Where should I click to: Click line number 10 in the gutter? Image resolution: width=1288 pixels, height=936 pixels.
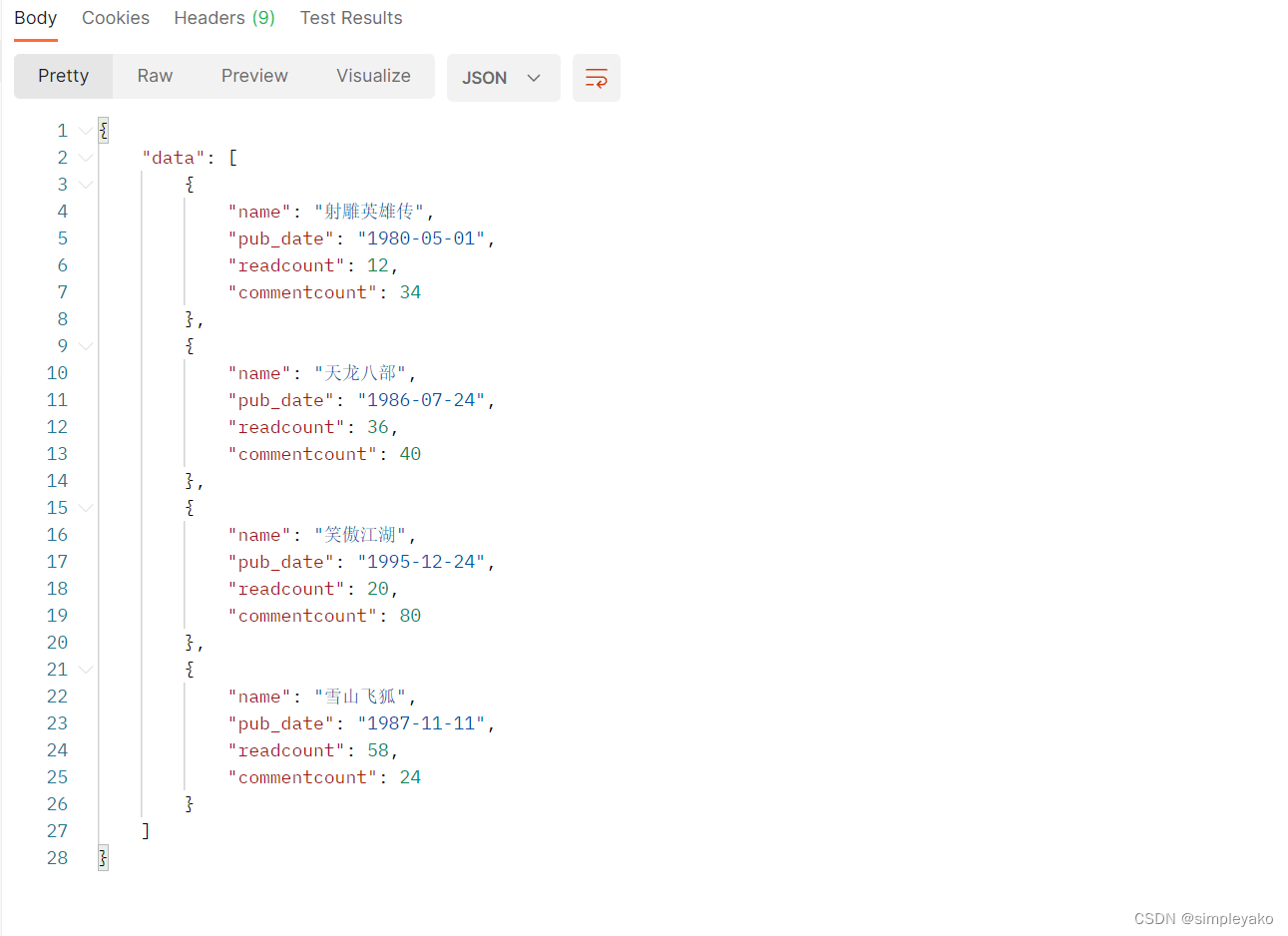coord(57,372)
